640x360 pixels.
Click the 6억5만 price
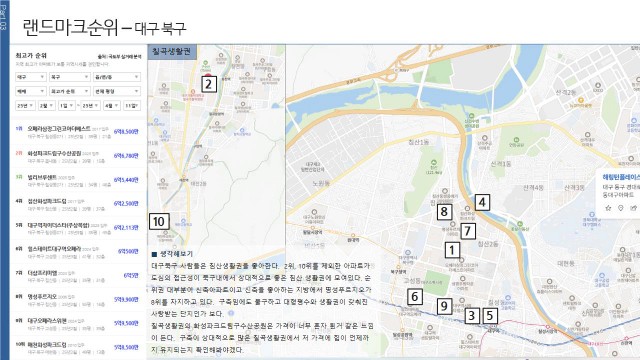coord(131,276)
